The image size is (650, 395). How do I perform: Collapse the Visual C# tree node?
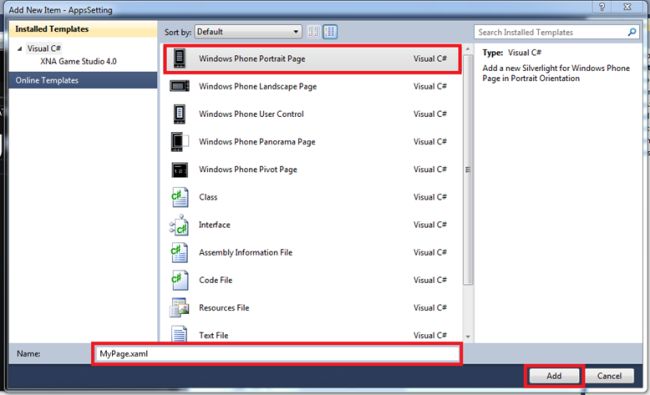[19, 48]
